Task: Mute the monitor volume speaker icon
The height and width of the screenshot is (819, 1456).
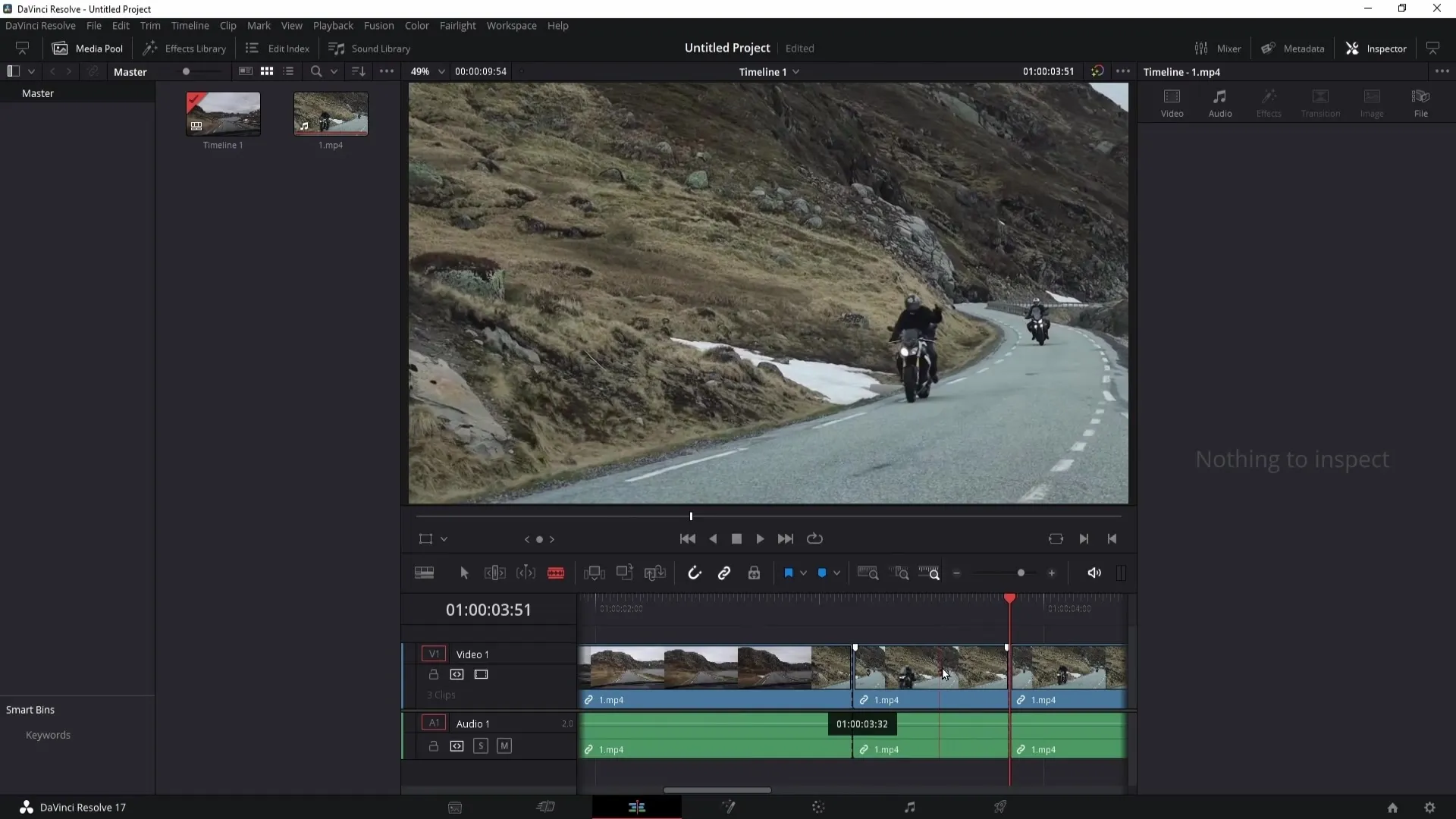Action: (1094, 573)
